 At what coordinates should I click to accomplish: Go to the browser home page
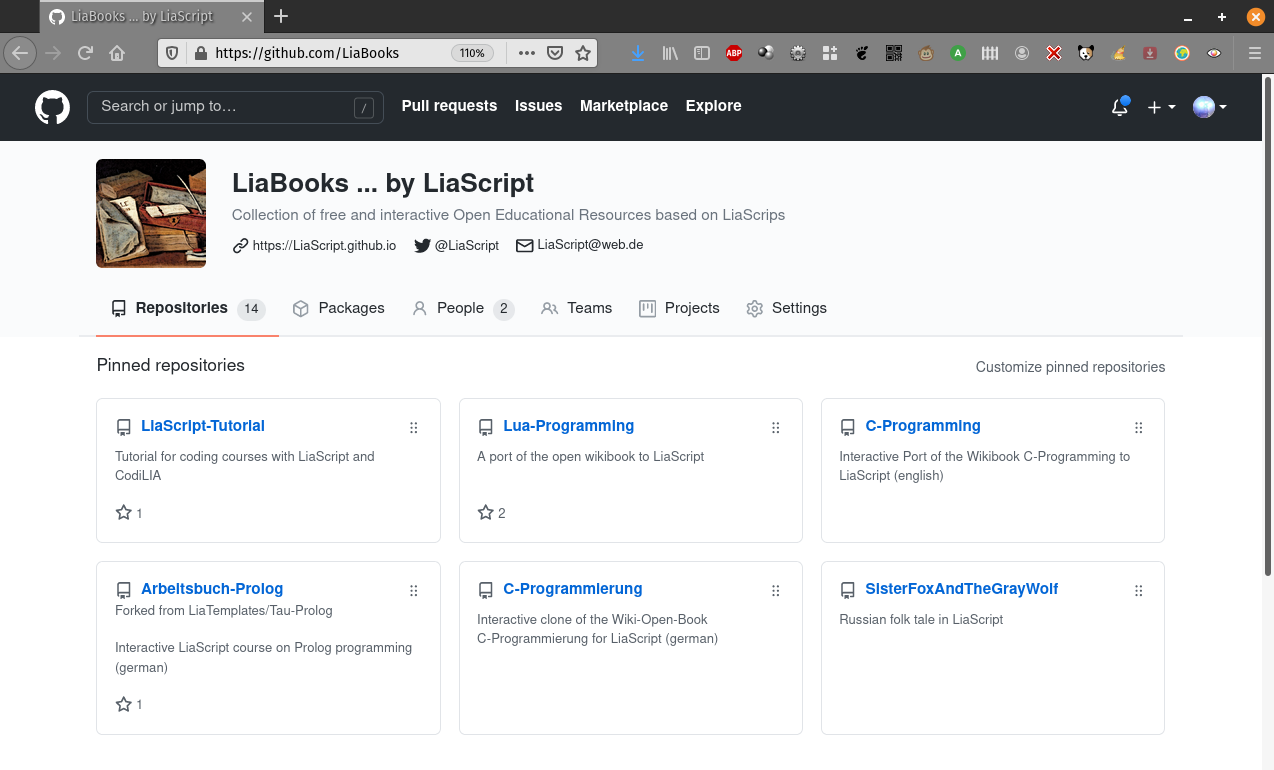117,53
